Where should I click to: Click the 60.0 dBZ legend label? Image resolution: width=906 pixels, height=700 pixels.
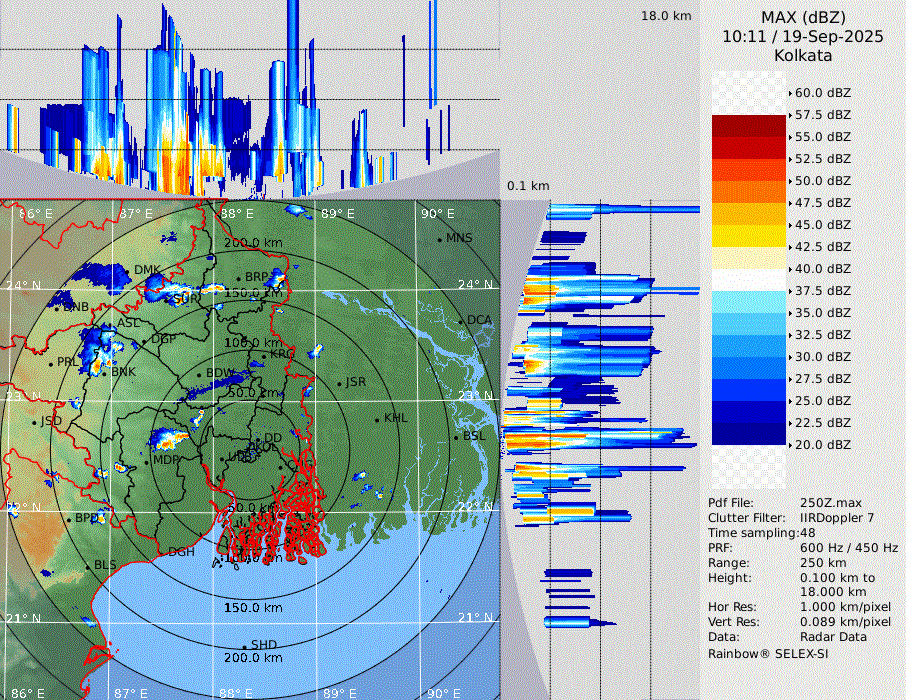pos(822,93)
